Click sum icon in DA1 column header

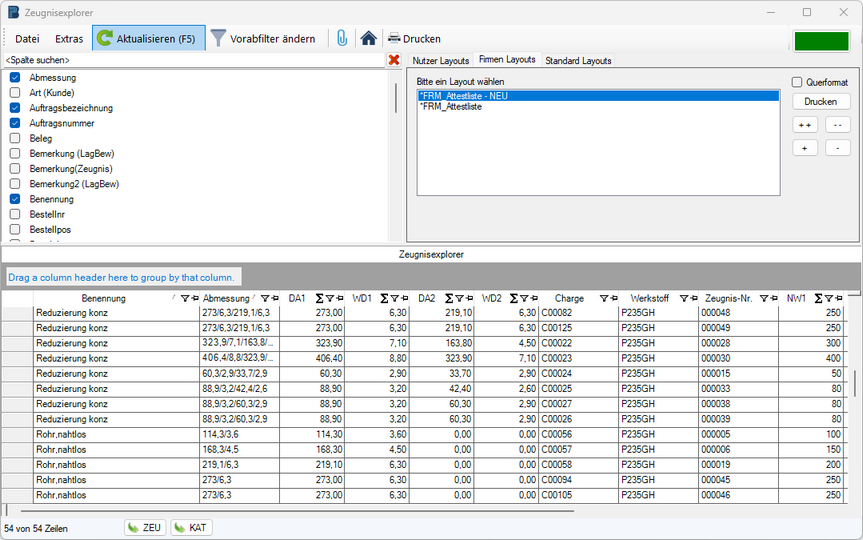[x=319, y=298]
